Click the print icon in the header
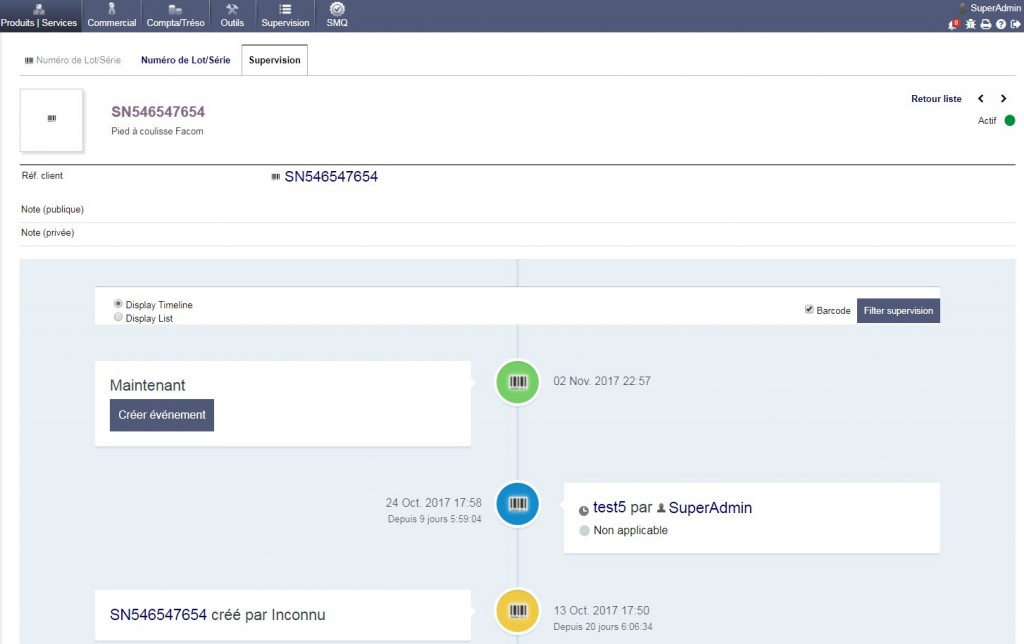The width and height of the screenshot is (1024, 644). click(985, 24)
